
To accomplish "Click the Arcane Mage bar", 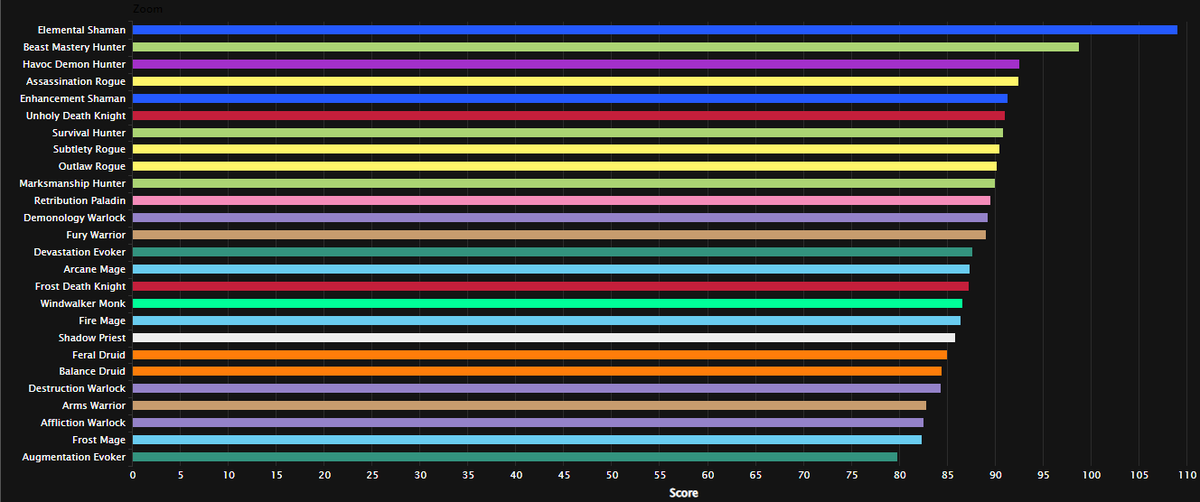I will tap(551, 269).
